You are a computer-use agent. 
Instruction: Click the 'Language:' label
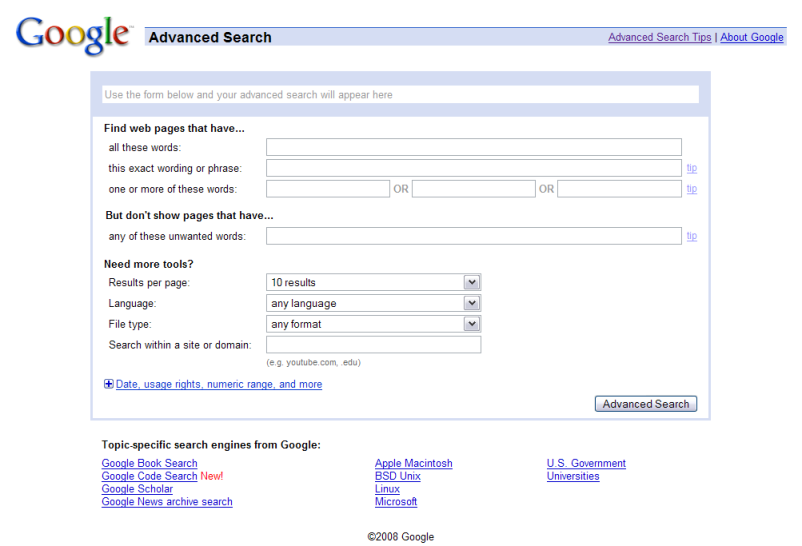[132, 303]
